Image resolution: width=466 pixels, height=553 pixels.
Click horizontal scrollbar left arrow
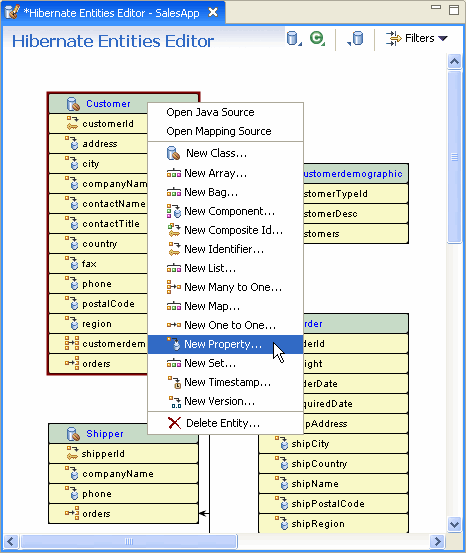click(x=10, y=541)
